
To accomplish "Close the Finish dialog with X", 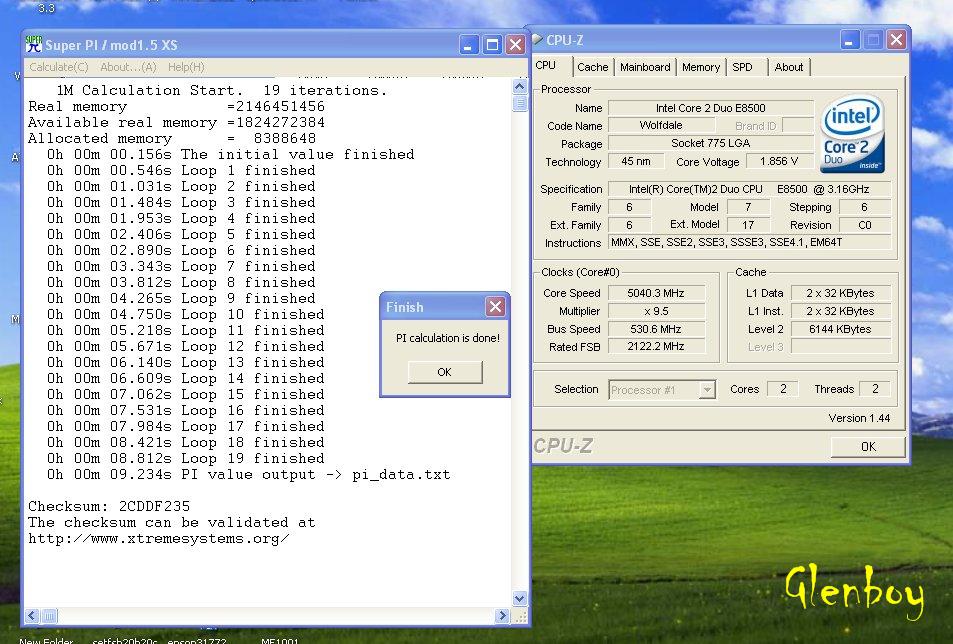I will (495, 307).
